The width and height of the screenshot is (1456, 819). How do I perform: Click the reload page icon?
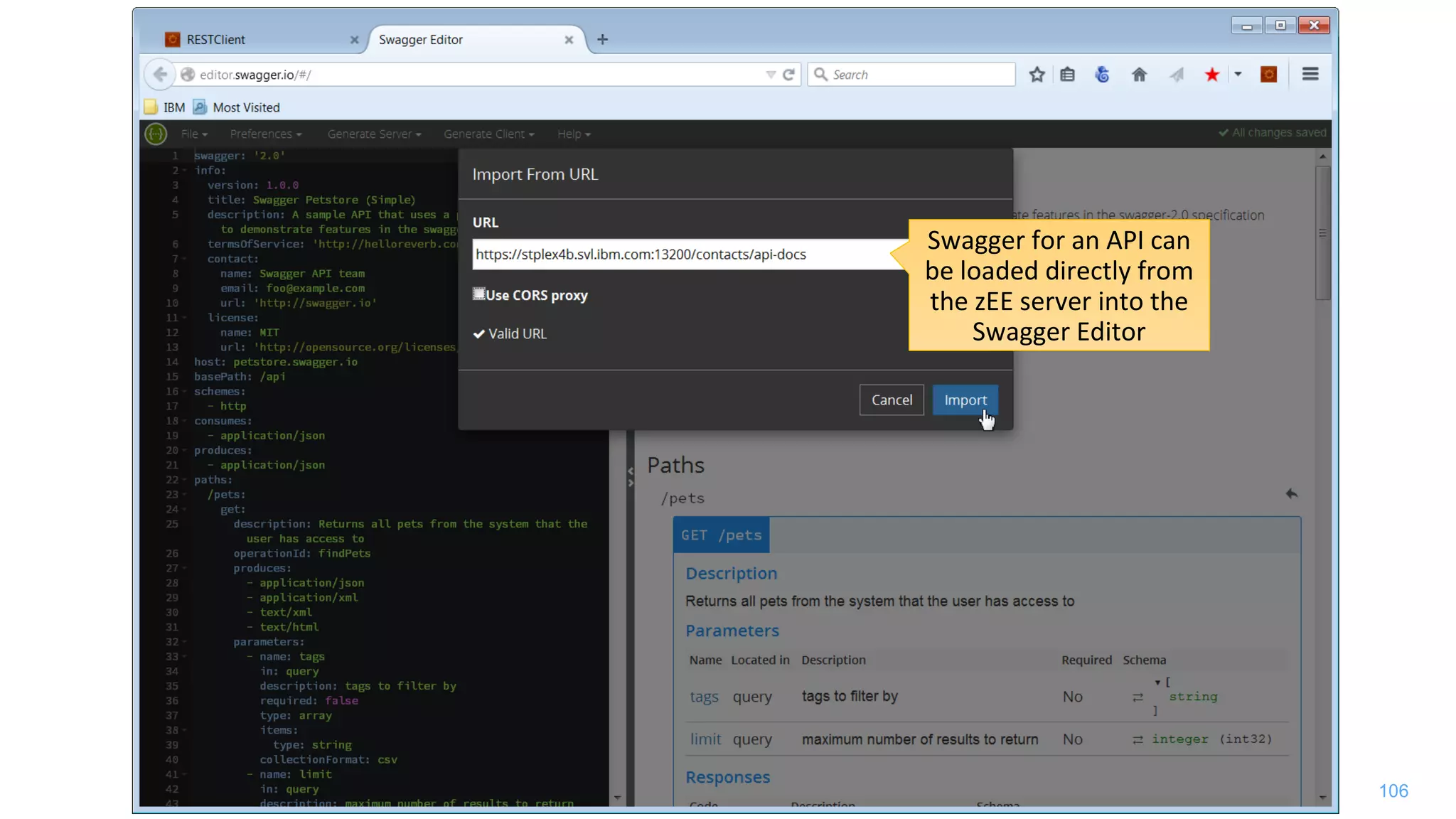tap(788, 75)
